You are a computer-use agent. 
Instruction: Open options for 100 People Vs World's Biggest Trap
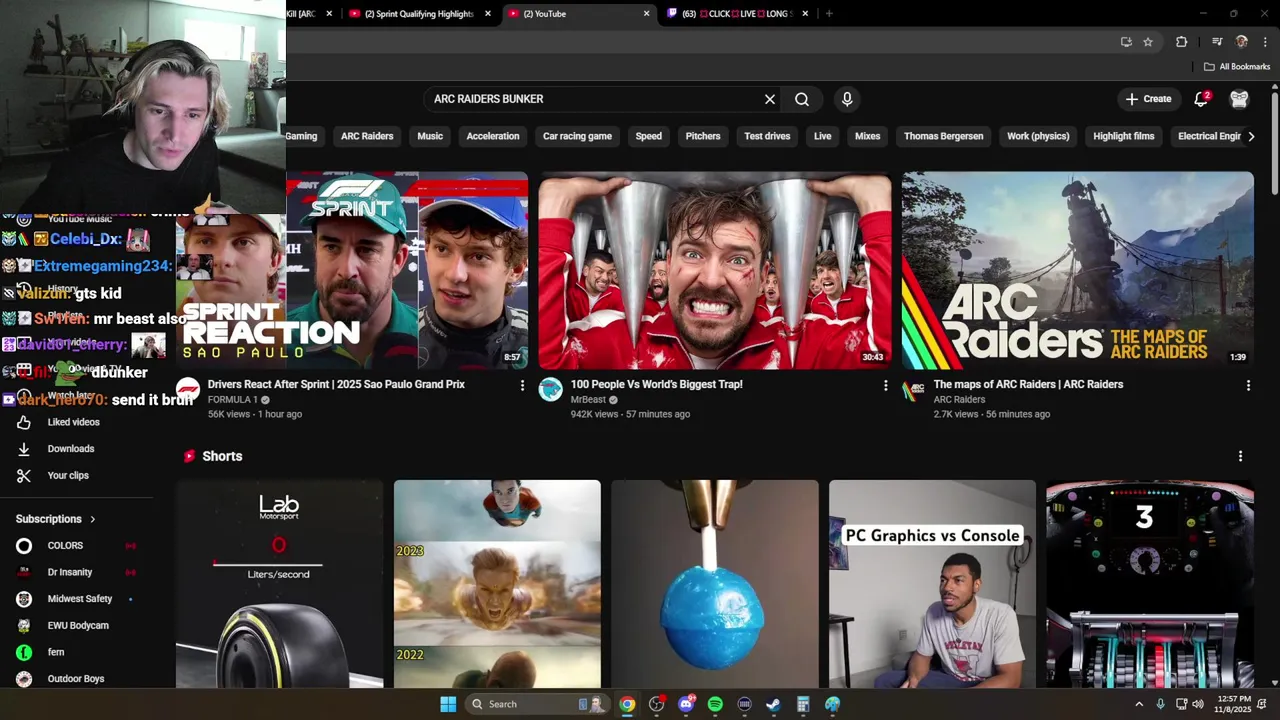coord(885,385)
